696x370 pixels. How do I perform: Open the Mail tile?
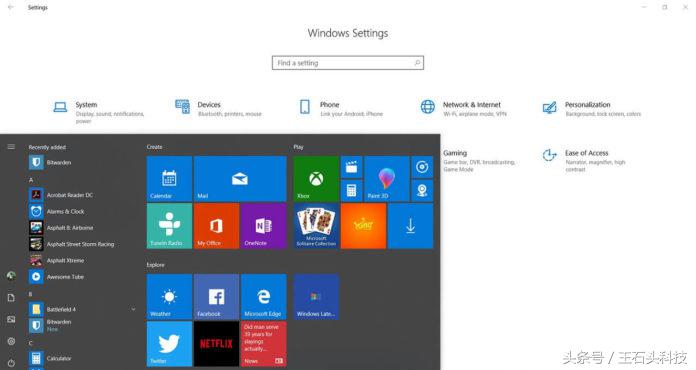[240, 179]
